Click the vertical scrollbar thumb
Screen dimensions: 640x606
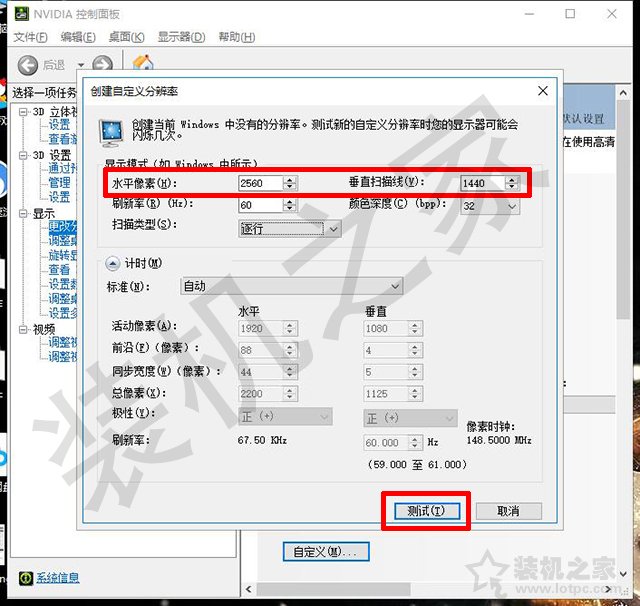click(623, 210)
